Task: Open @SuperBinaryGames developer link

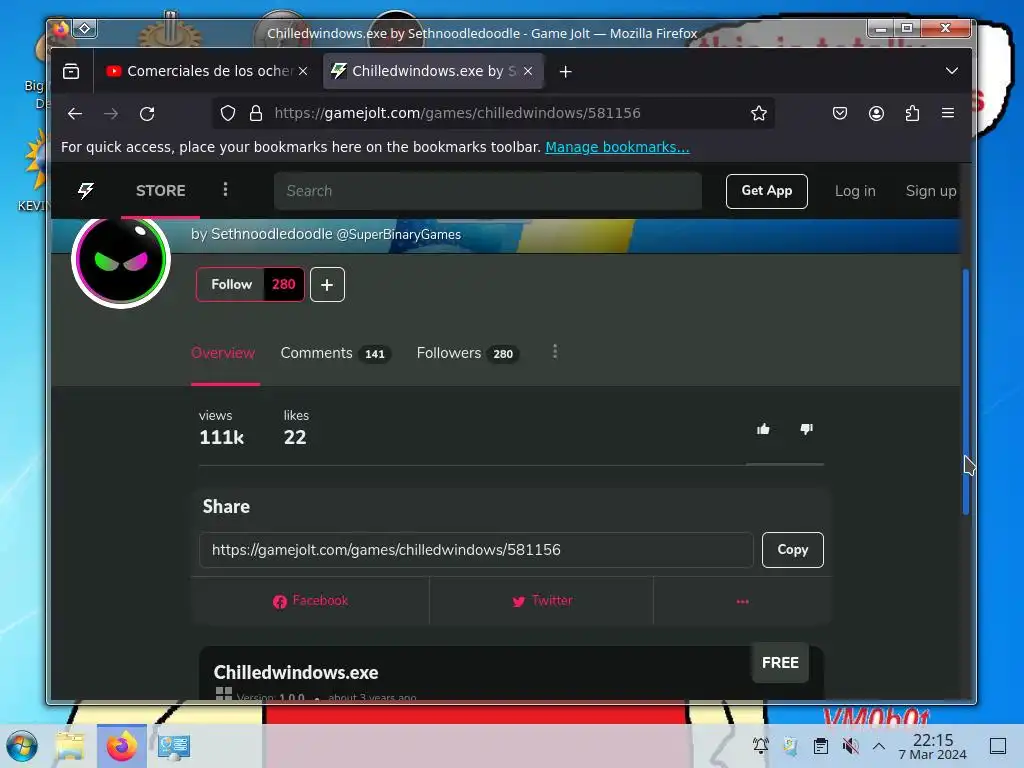Action: pyautogui.click(x=398, y=234)
